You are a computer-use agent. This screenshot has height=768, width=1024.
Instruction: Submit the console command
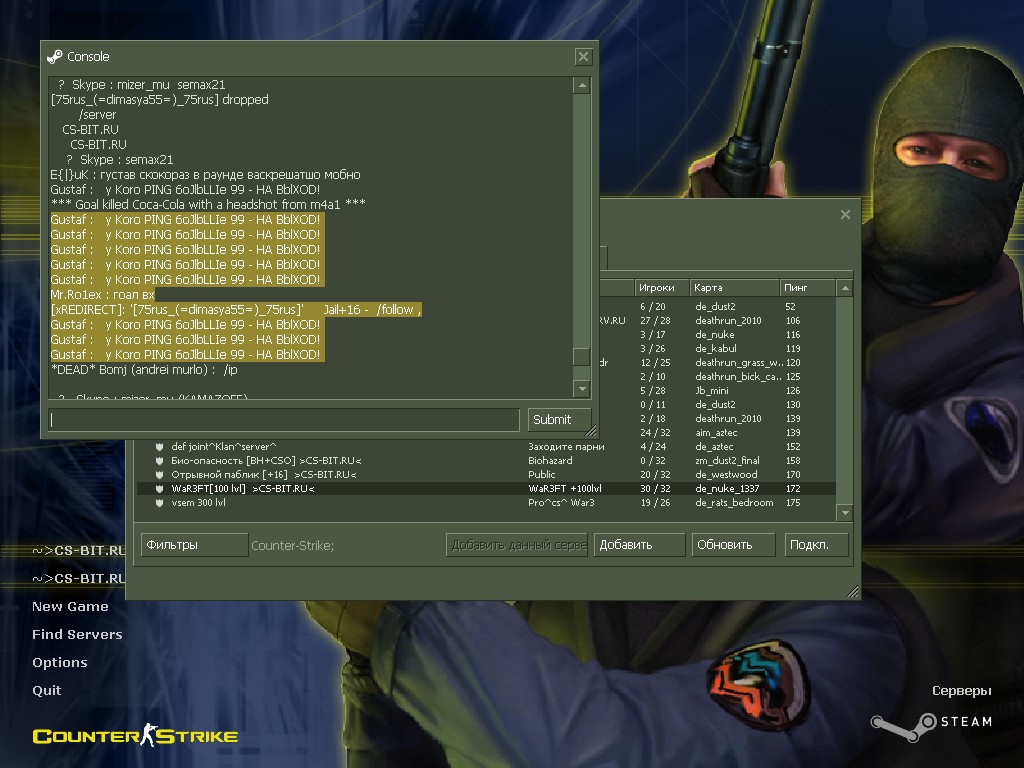point(559,420)
